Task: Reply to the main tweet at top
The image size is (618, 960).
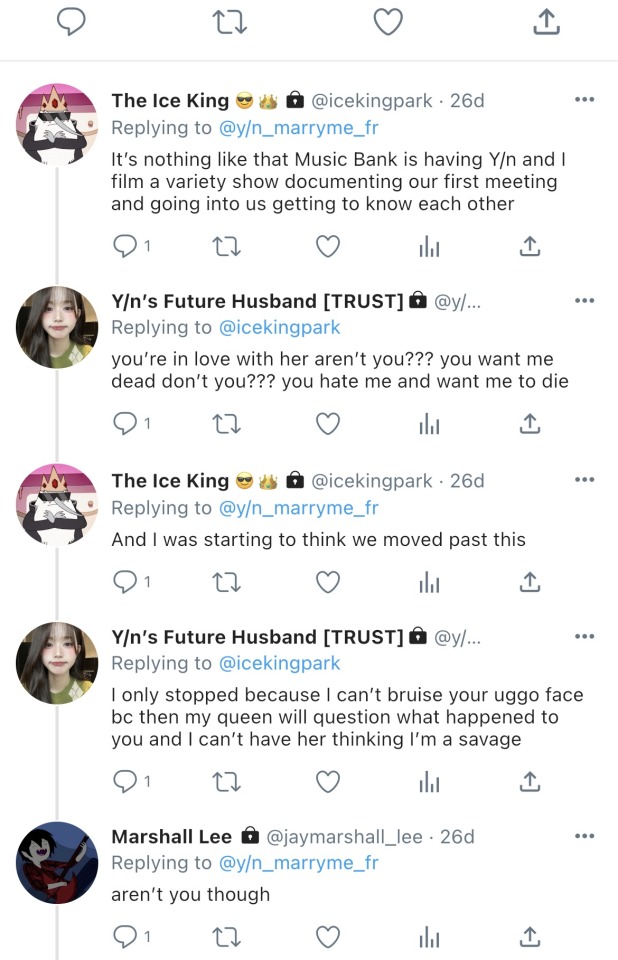Action: 72,22
